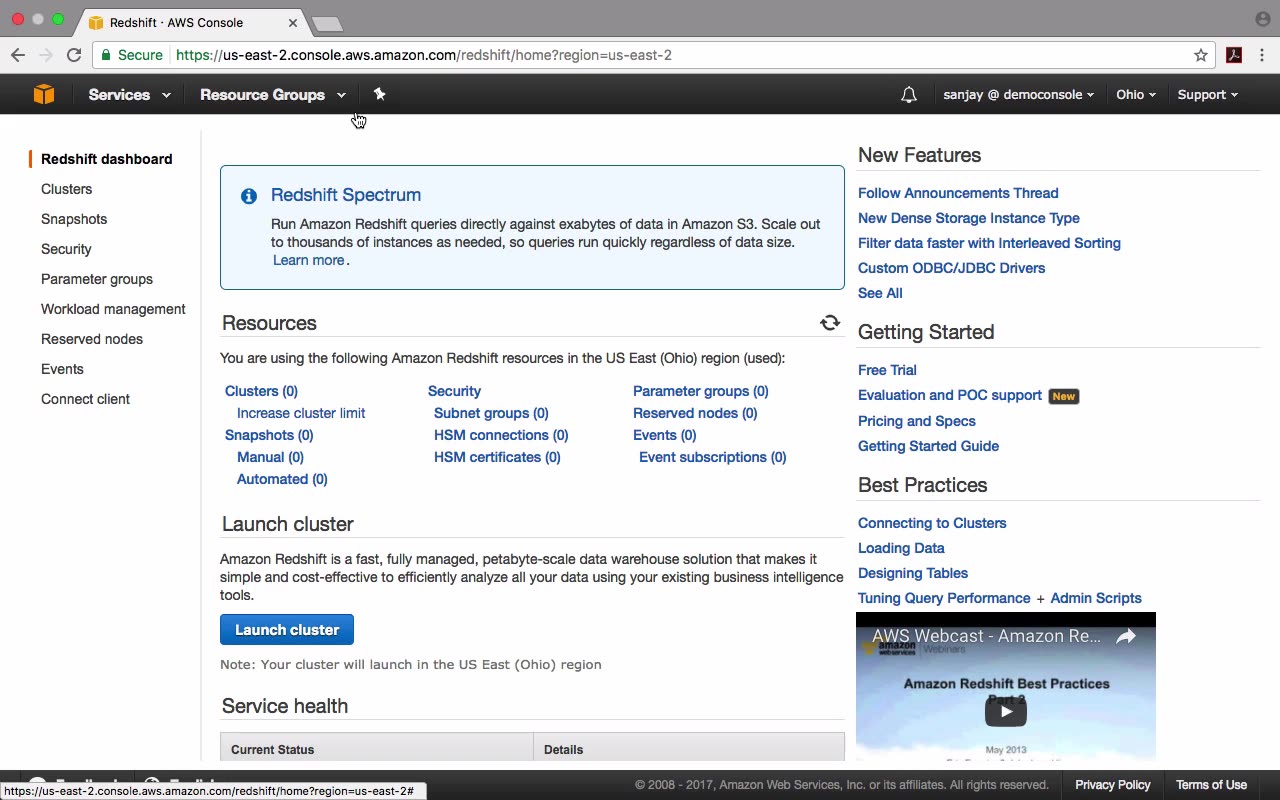Image resolution: width=1280 pixels, height=800 pixels.
Task: Open Subnet groups (0) link
Action: coord(491,413)
